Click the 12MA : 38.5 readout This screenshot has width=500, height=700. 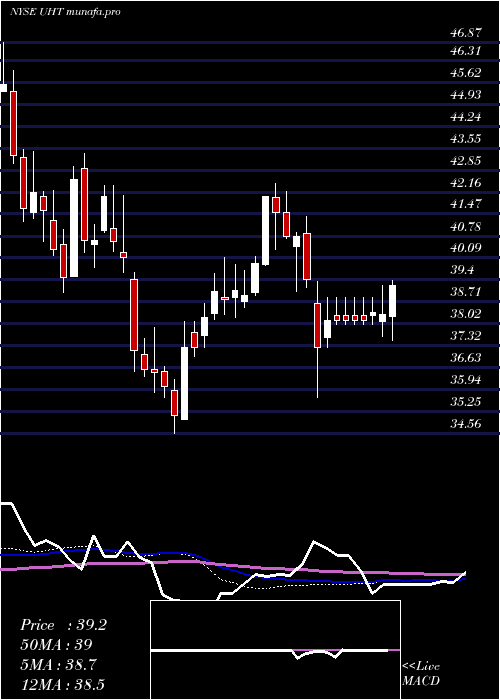point(62,684)
